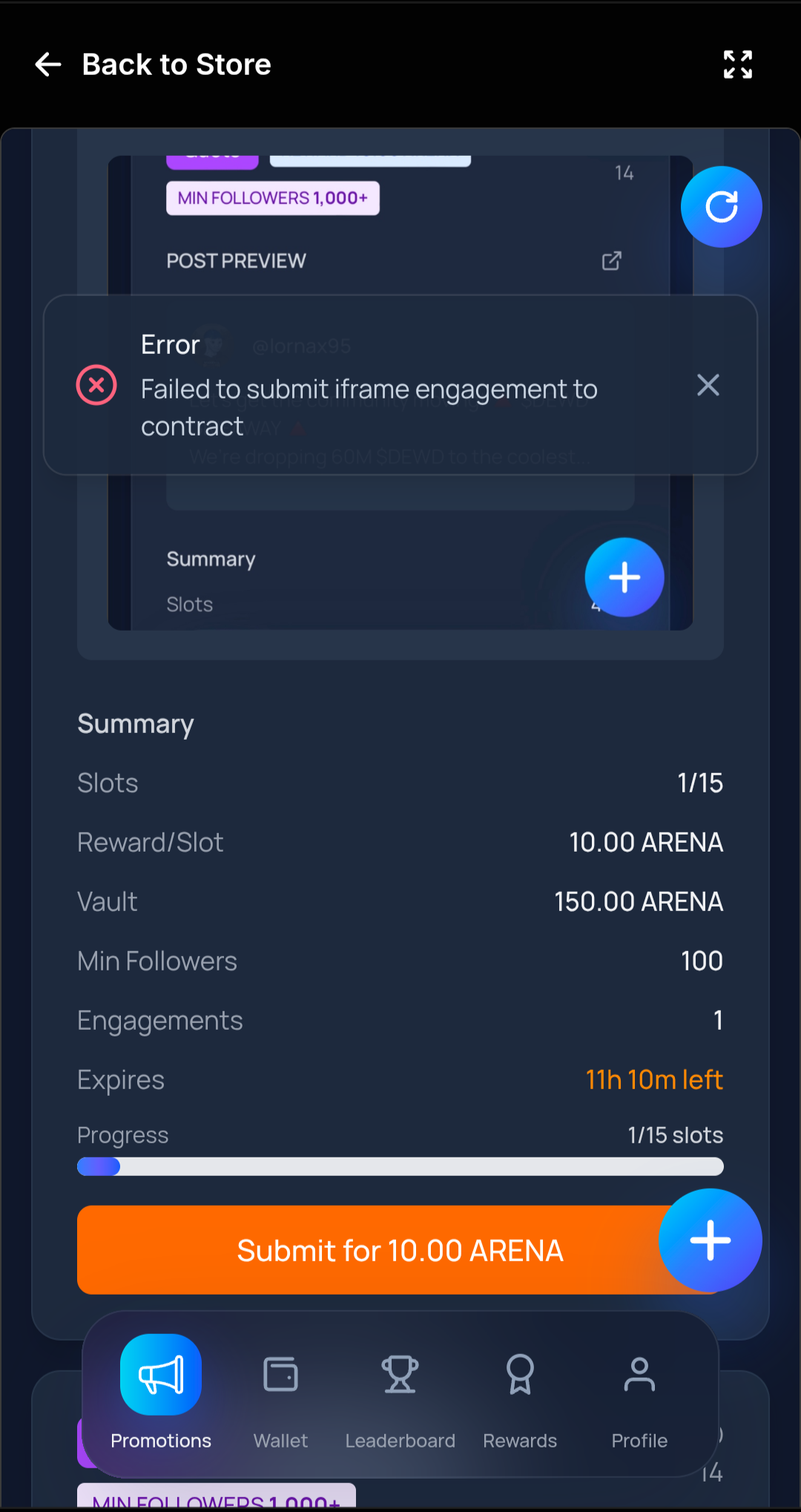Screen dimensions: 801x1512
Task: Click the red error status icon
Action: tap(96, 385)
